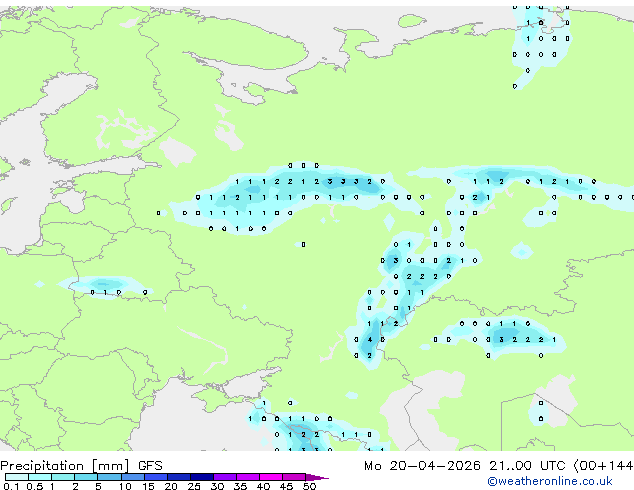
Task: Select the 15–20 mm legend swatch
Action: click(x=155, y=477)
